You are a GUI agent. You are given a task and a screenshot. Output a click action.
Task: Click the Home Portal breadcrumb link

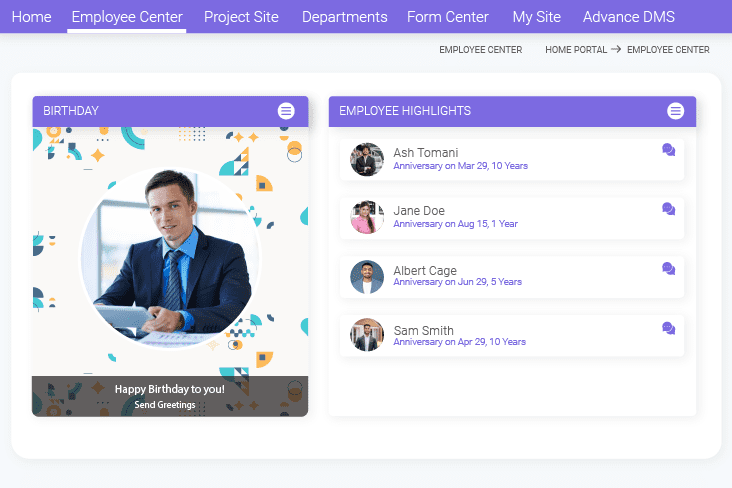point(576,50)
